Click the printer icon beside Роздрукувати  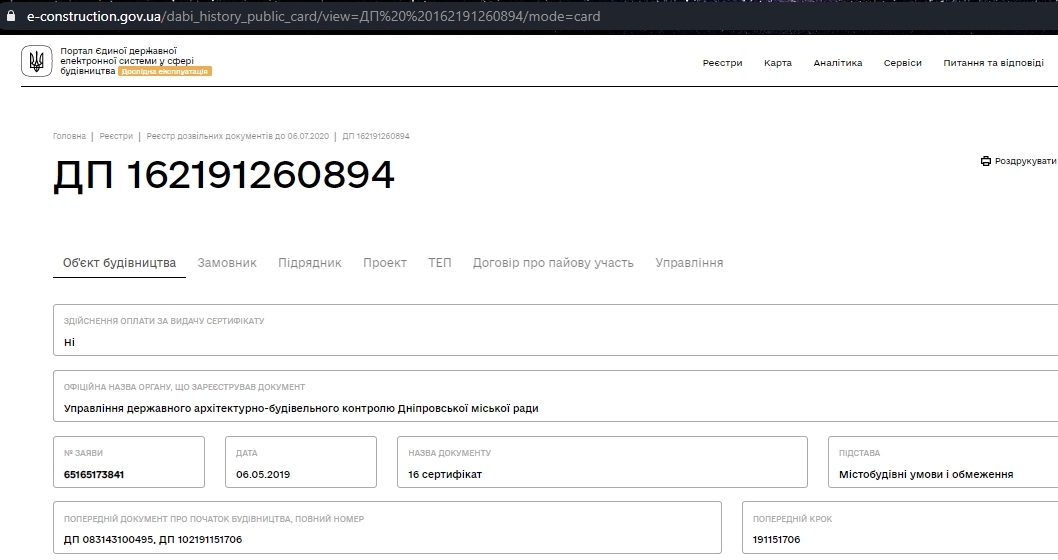[986, 161]
